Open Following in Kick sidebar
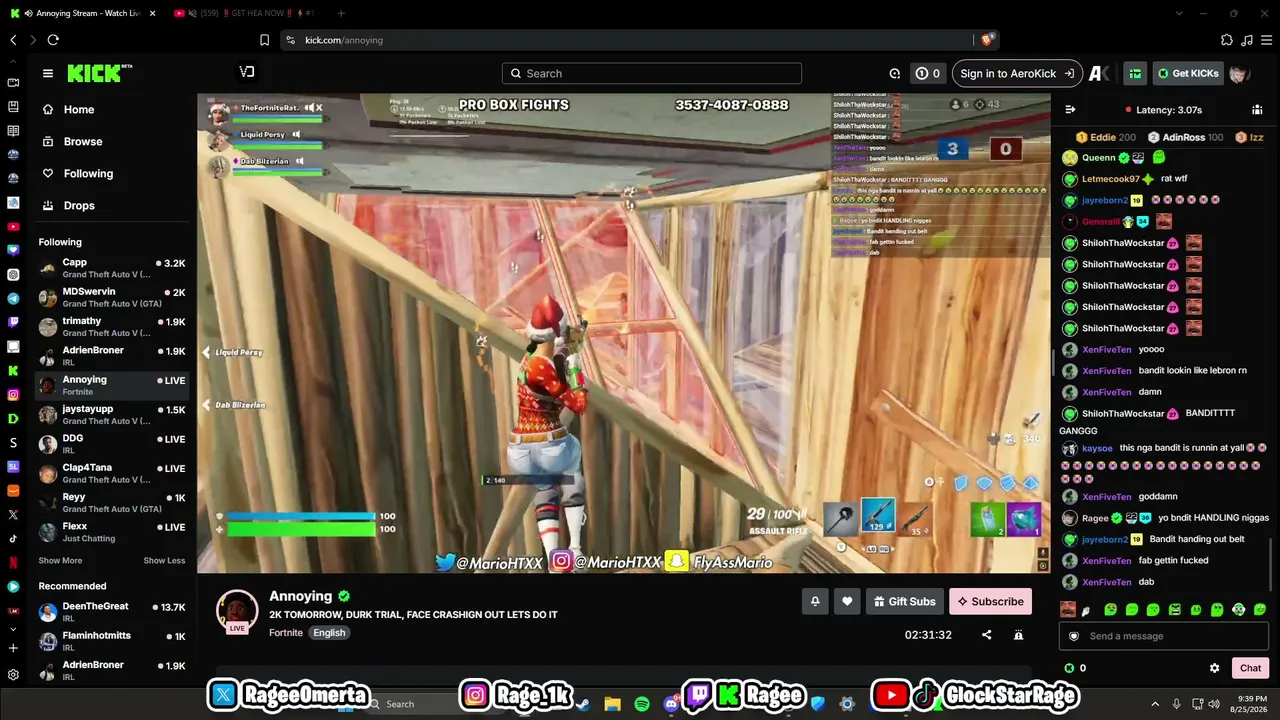1280x720 pixels. click(x=88, y=173)
